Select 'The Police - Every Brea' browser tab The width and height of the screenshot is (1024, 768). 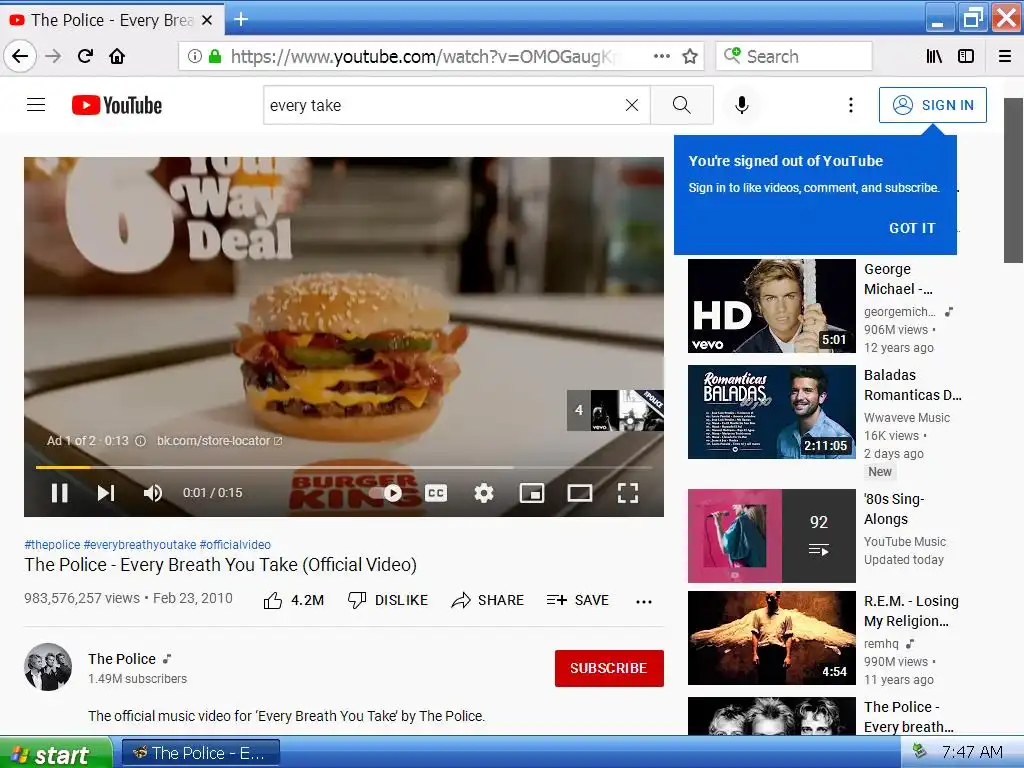(x=112, y=20)
